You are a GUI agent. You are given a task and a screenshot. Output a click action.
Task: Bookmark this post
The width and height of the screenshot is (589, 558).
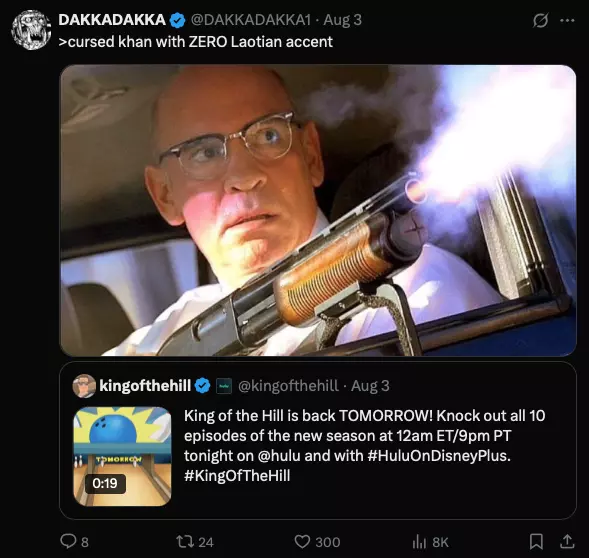[536, 541]
